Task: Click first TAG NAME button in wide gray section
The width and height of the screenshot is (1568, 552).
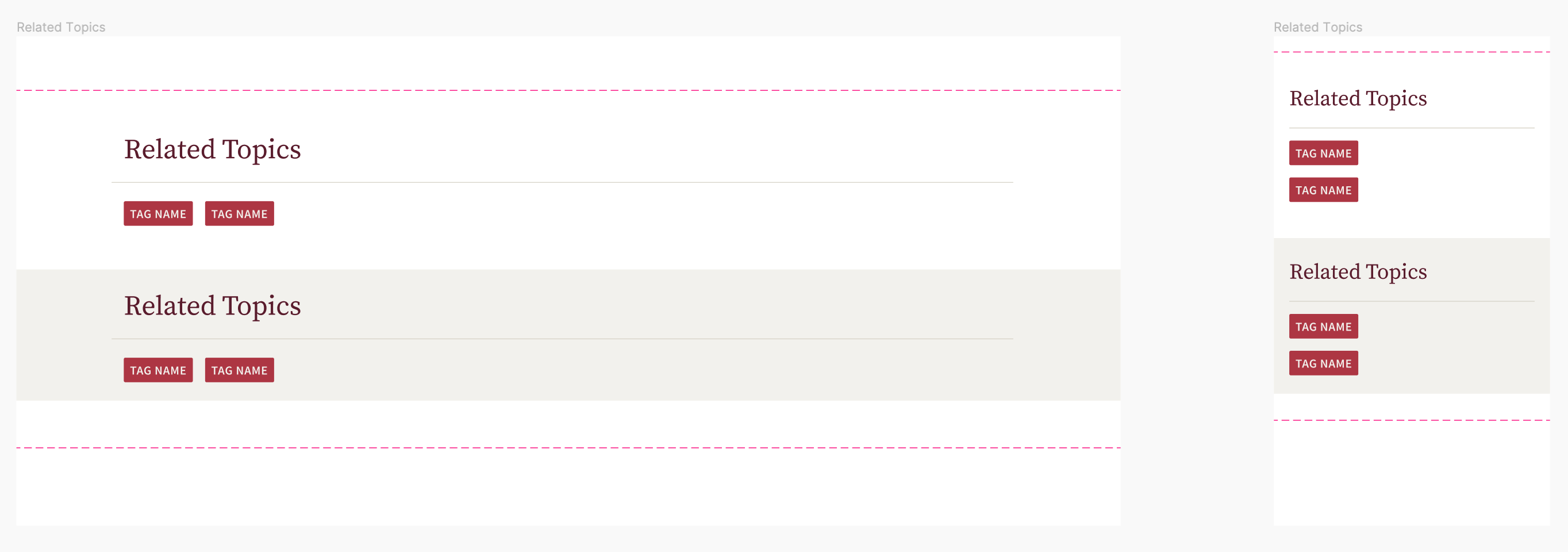Action: 158,370
